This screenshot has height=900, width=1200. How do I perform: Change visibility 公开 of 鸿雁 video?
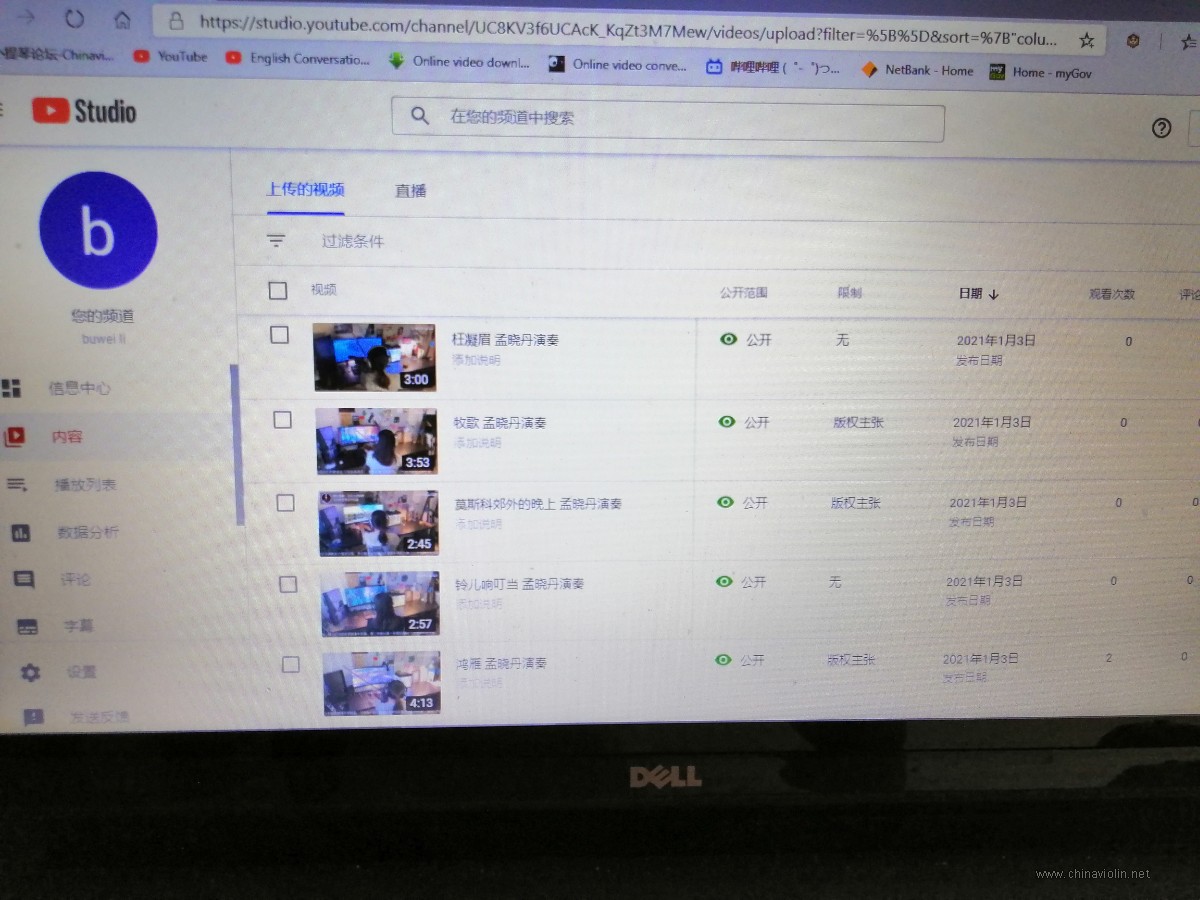740,660
